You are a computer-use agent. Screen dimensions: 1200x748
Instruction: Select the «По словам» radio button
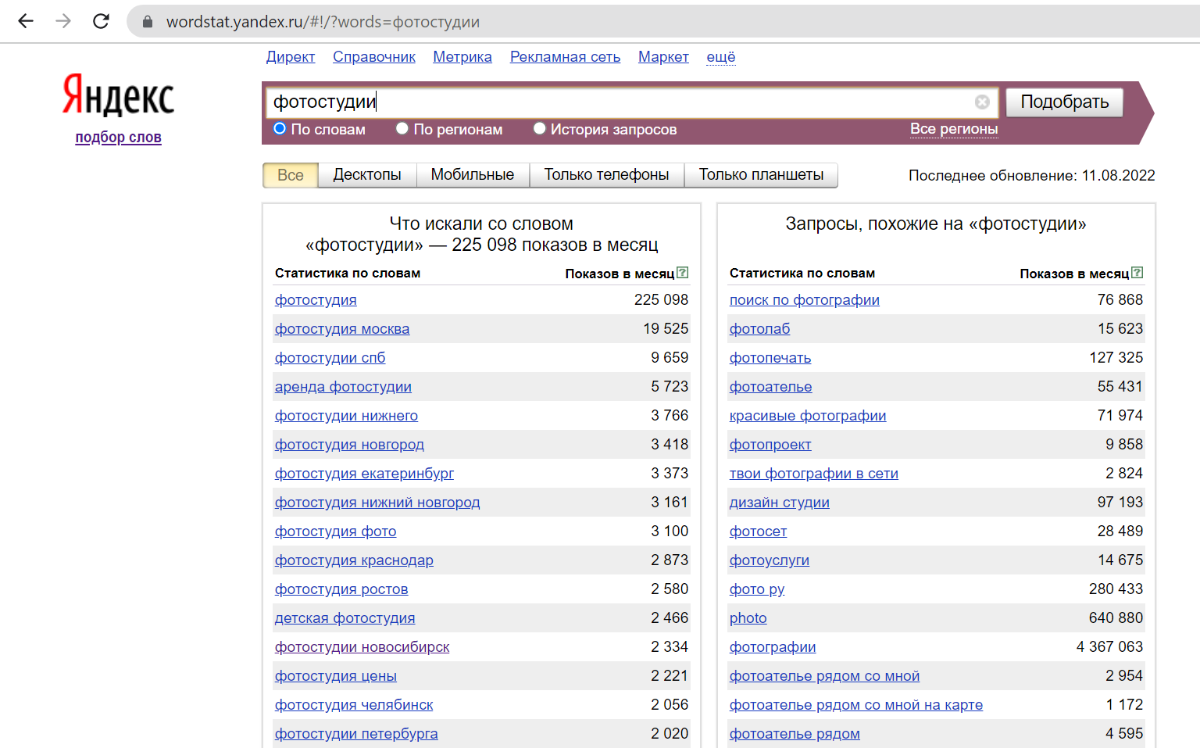pyautogui.click(x=280, y=129)
